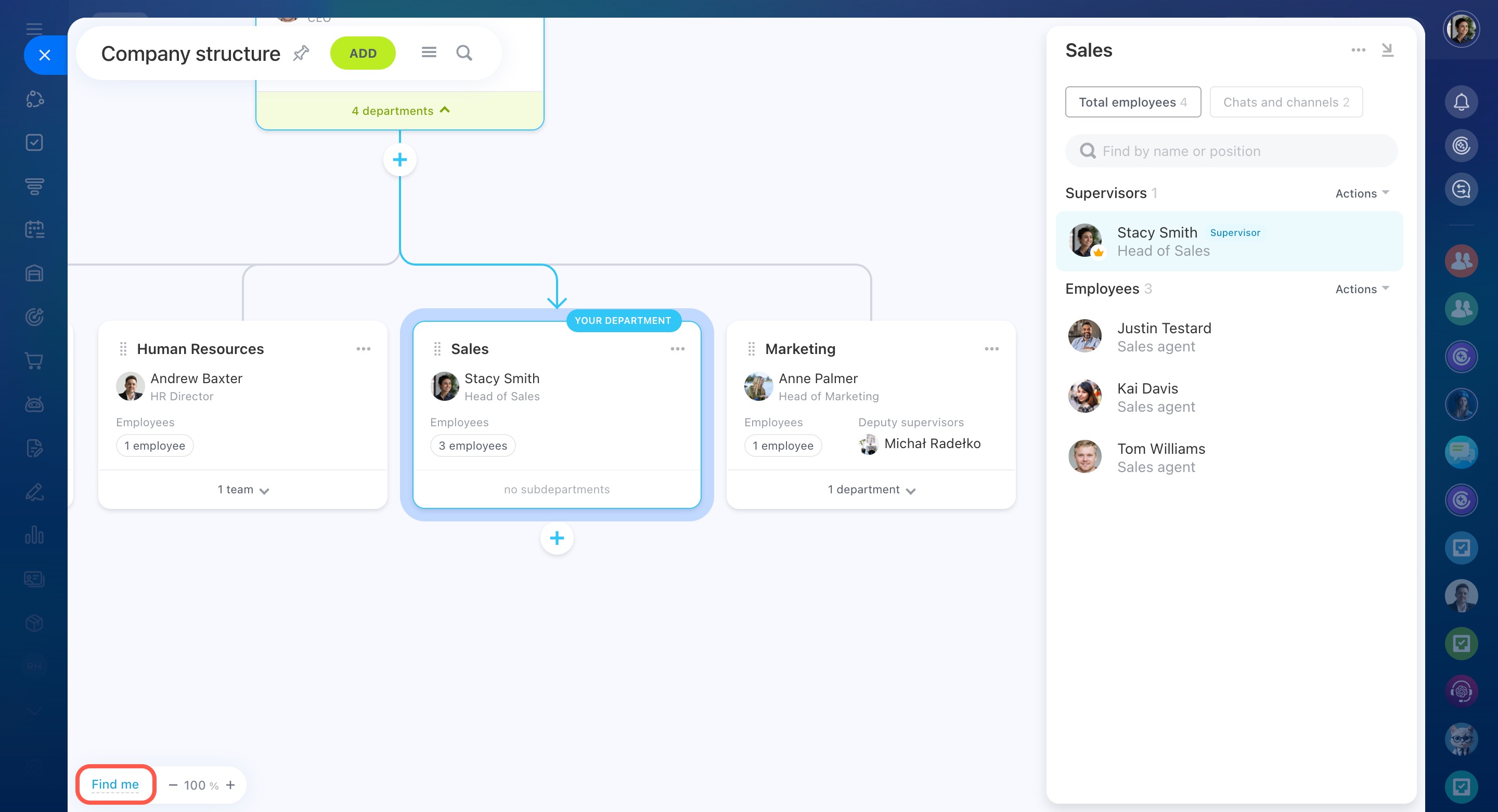Screen dimensions: 1498x812
Task: Click the plus button below the top department
Action: 399,160
